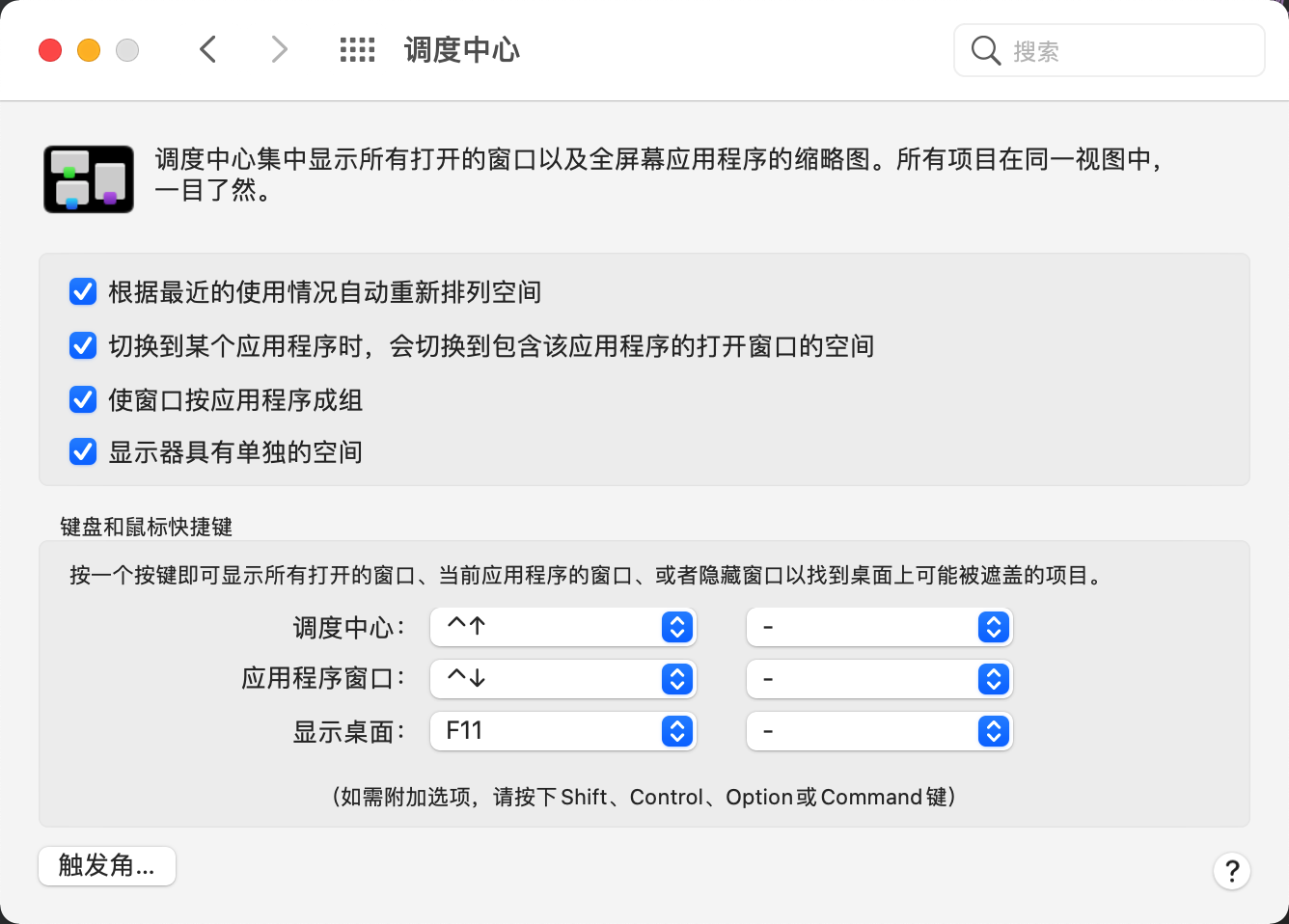Click the magnifying glass search icon
The width and height of the screenshot is (1289, 924).
point(985,50)
